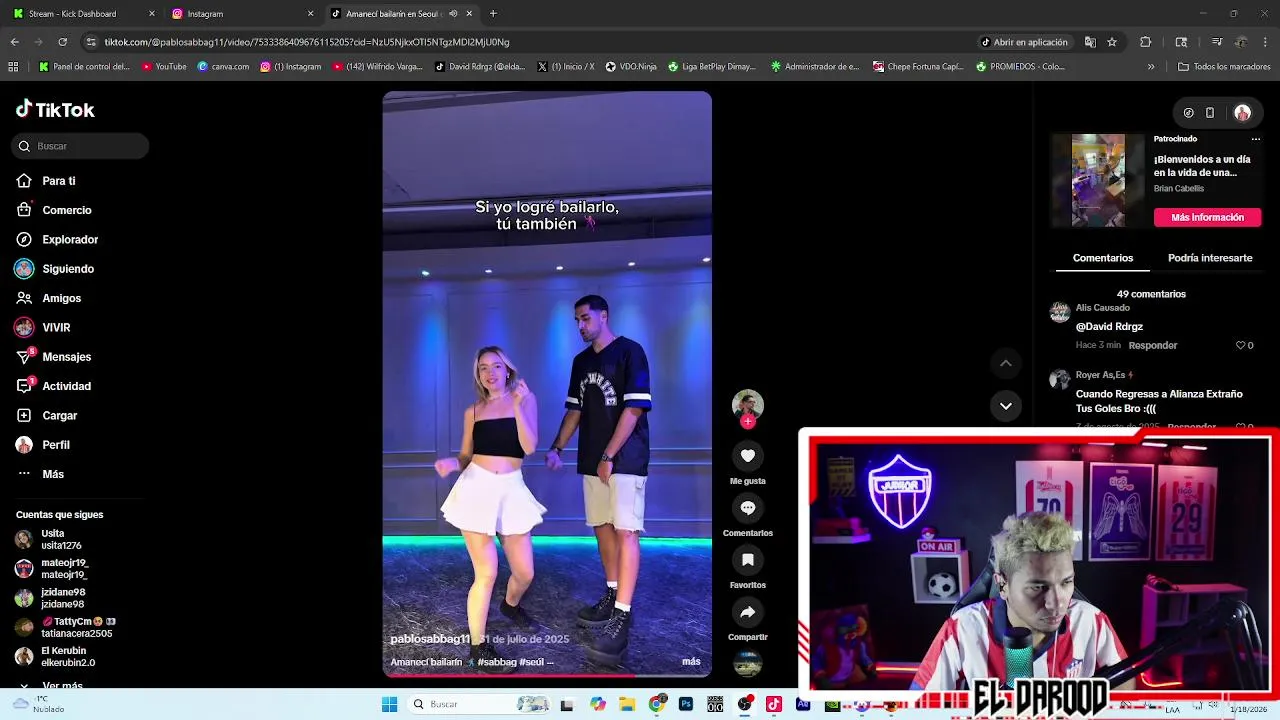Click the phone app icon top right
The image size is (1280, 720).
coord(1210,113)
